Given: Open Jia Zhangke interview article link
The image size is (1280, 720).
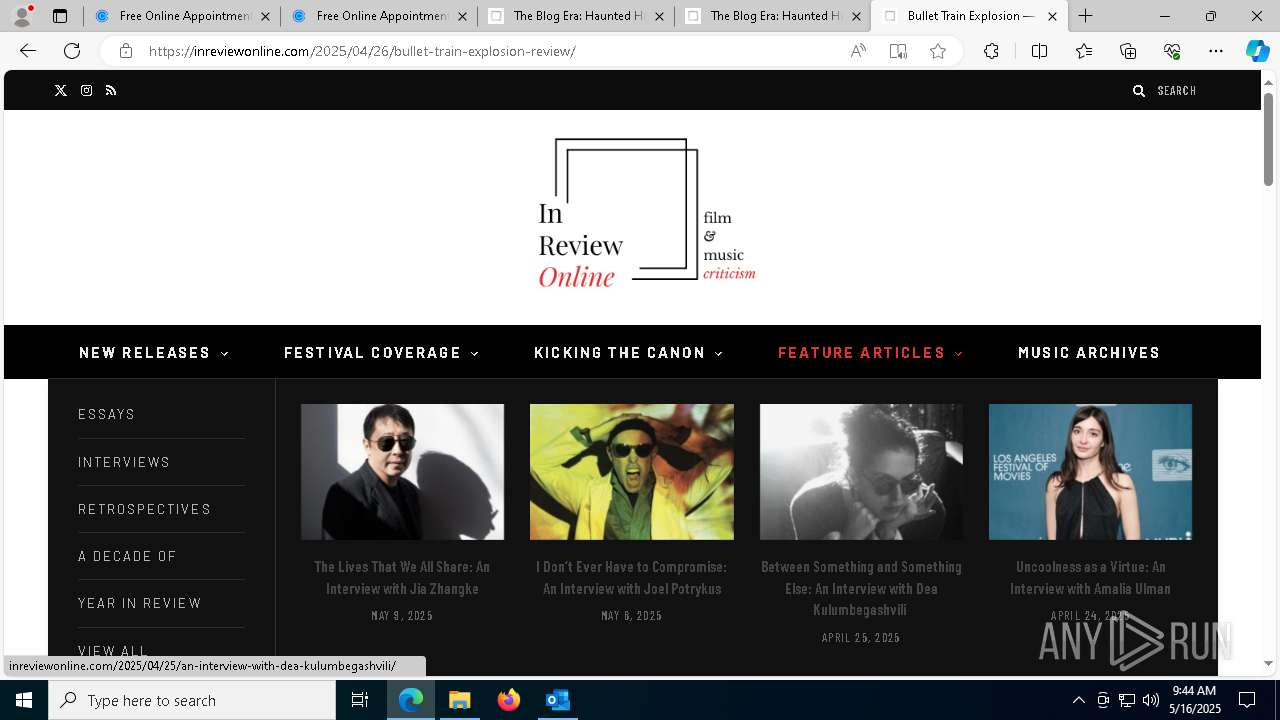Looking at the screenshot, I should click(x=402, y=578).
